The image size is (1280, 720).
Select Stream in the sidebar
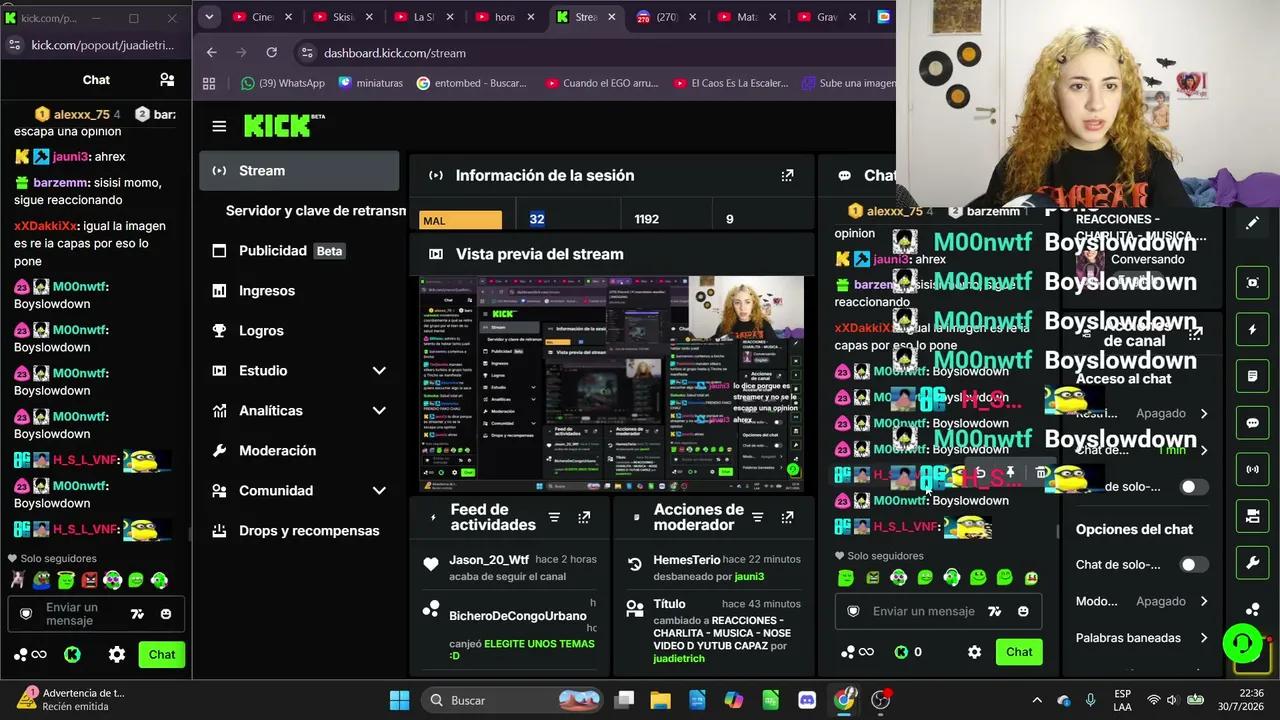[x=299, y=171]
